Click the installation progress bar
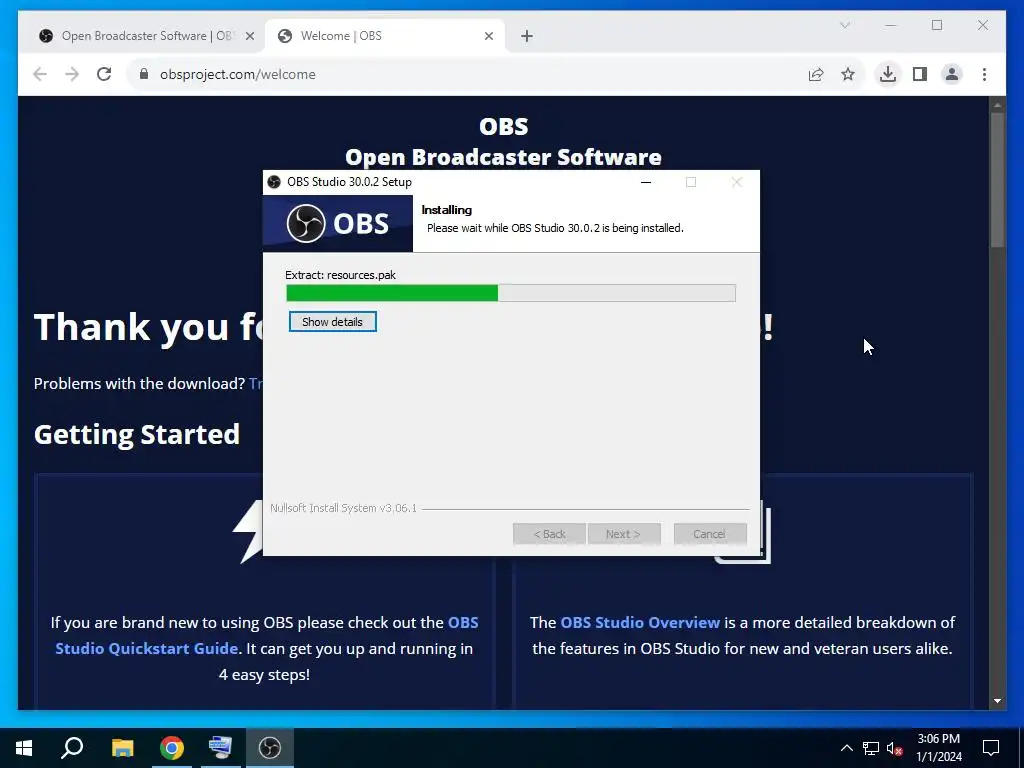Viewport: 1024px width, 768px height. [x=511, y=293]
